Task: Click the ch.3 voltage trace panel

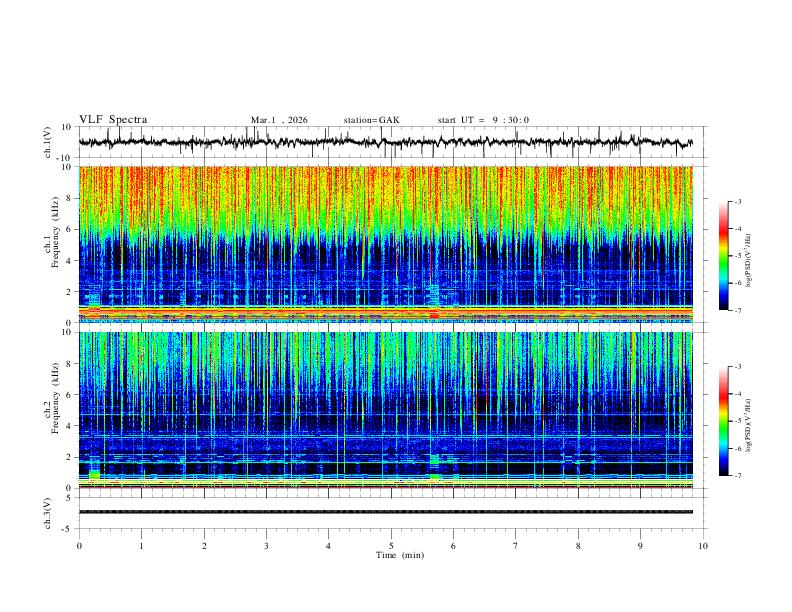Action: tap(392, 513)
